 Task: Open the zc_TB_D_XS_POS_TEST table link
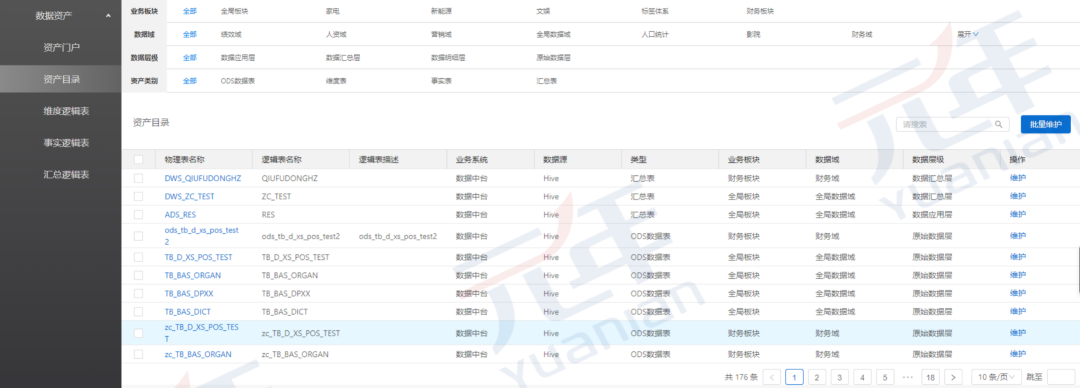201,333
